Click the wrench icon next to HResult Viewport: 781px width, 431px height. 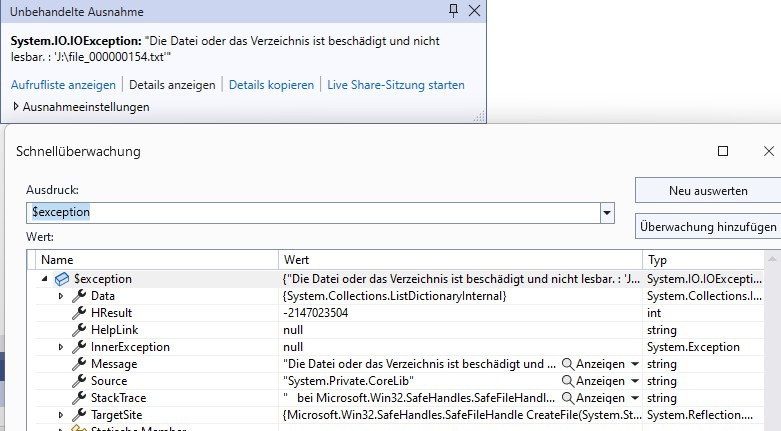(79, 313)
